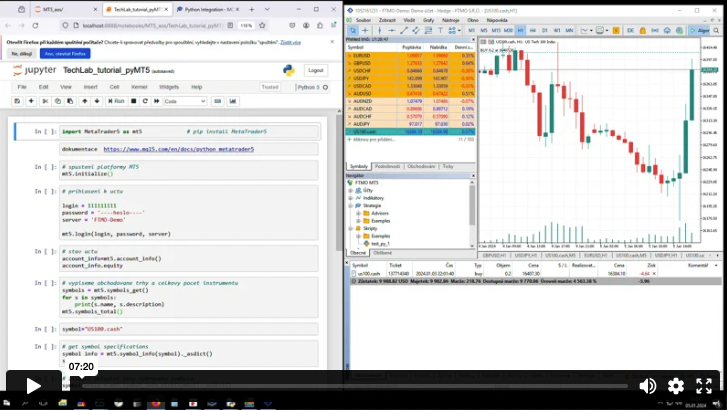The width and height of the screenshot is (727, 411).
Task: Click the Jupyter logo
Action: [34, 70]
